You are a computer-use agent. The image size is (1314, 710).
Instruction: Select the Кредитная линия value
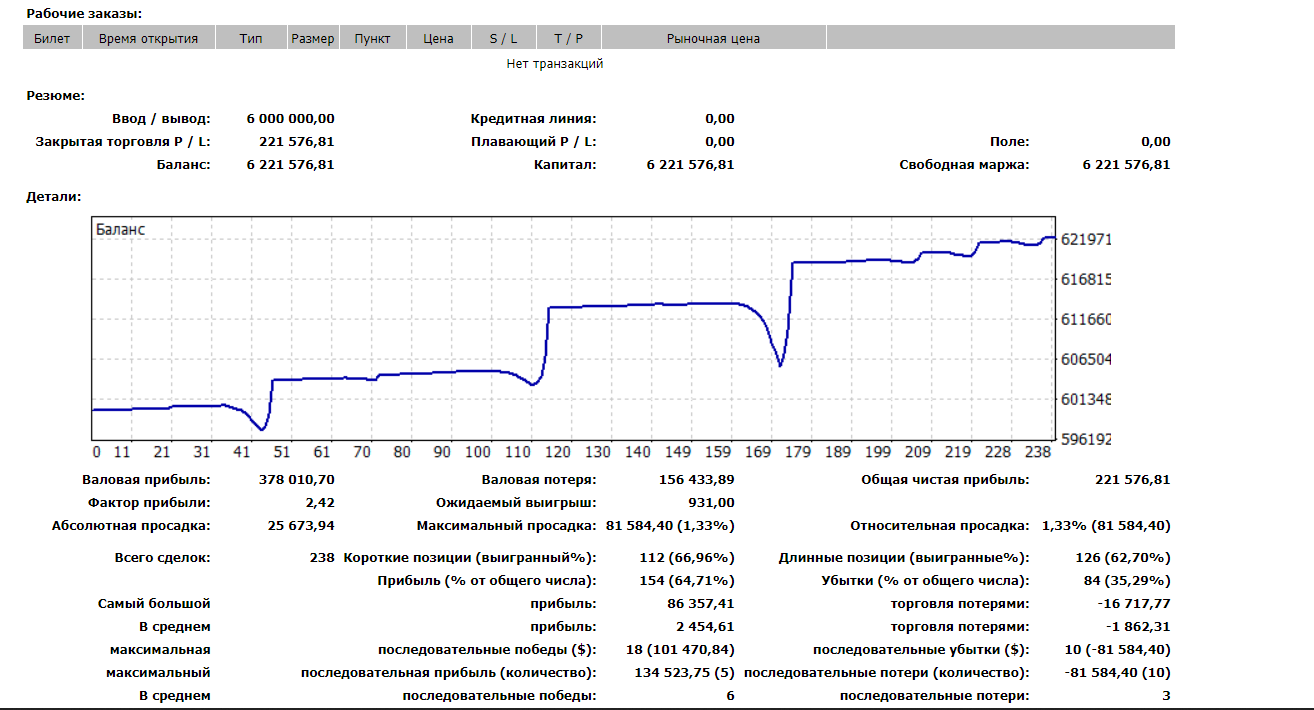coord(720,119)
